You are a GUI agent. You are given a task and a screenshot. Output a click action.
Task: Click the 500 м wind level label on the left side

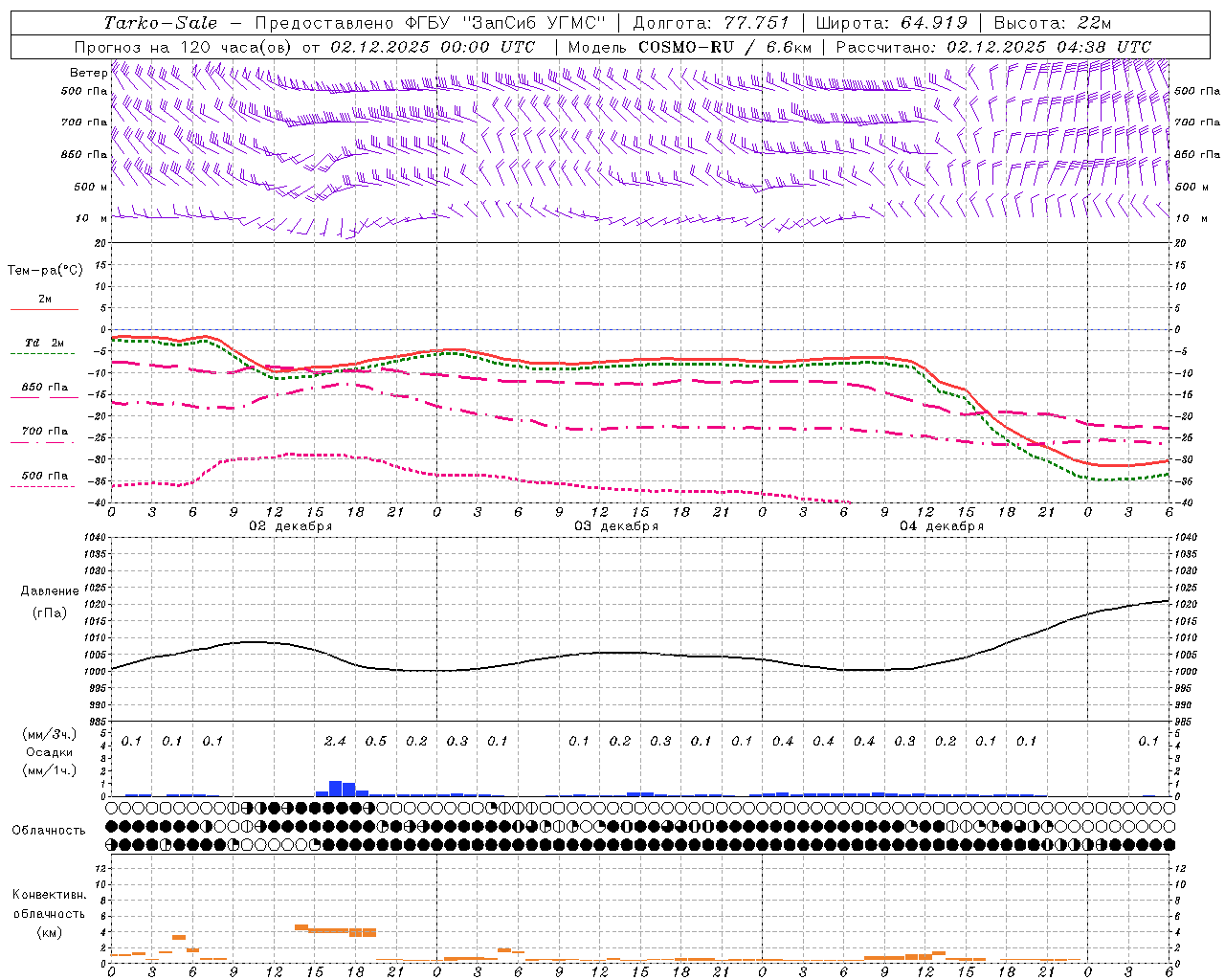(x=92, y=187)
